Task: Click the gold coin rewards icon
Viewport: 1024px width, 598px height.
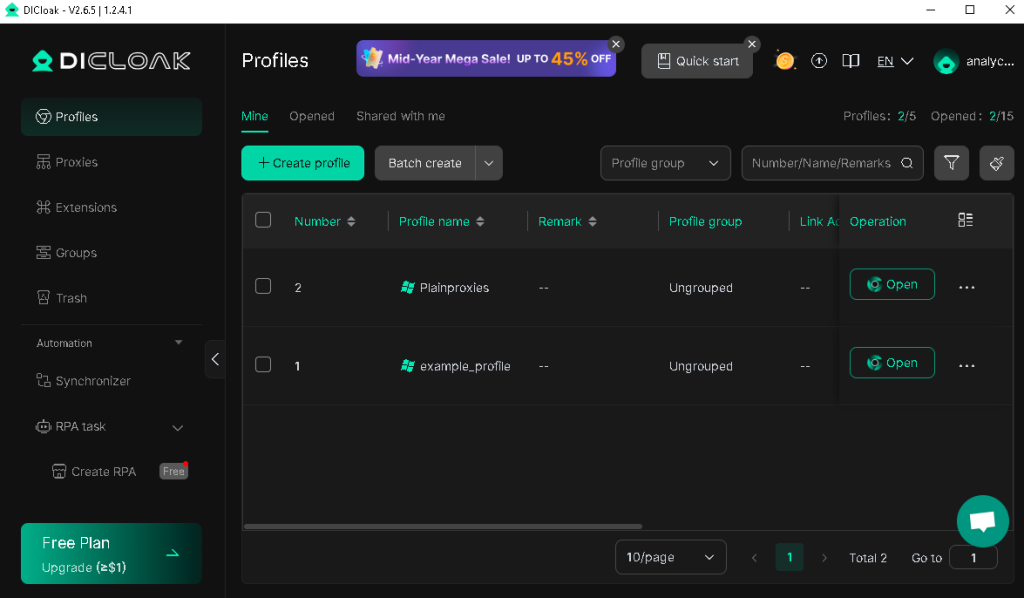Action: (x=784, y=61)
